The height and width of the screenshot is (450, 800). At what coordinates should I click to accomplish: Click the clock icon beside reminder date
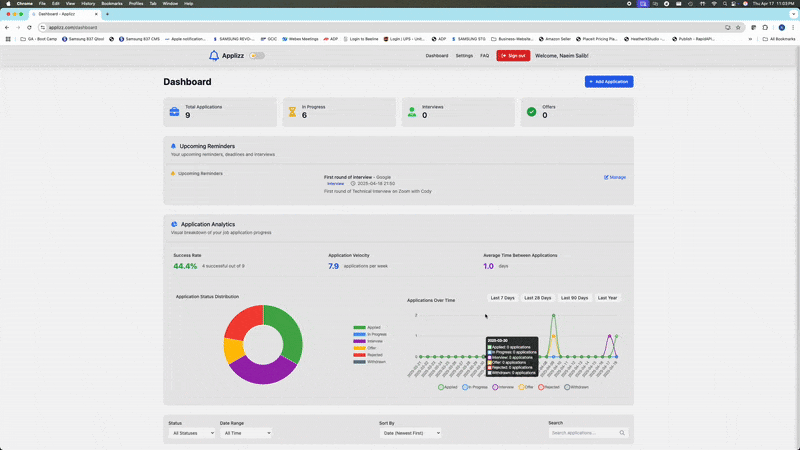pos(353,184)
